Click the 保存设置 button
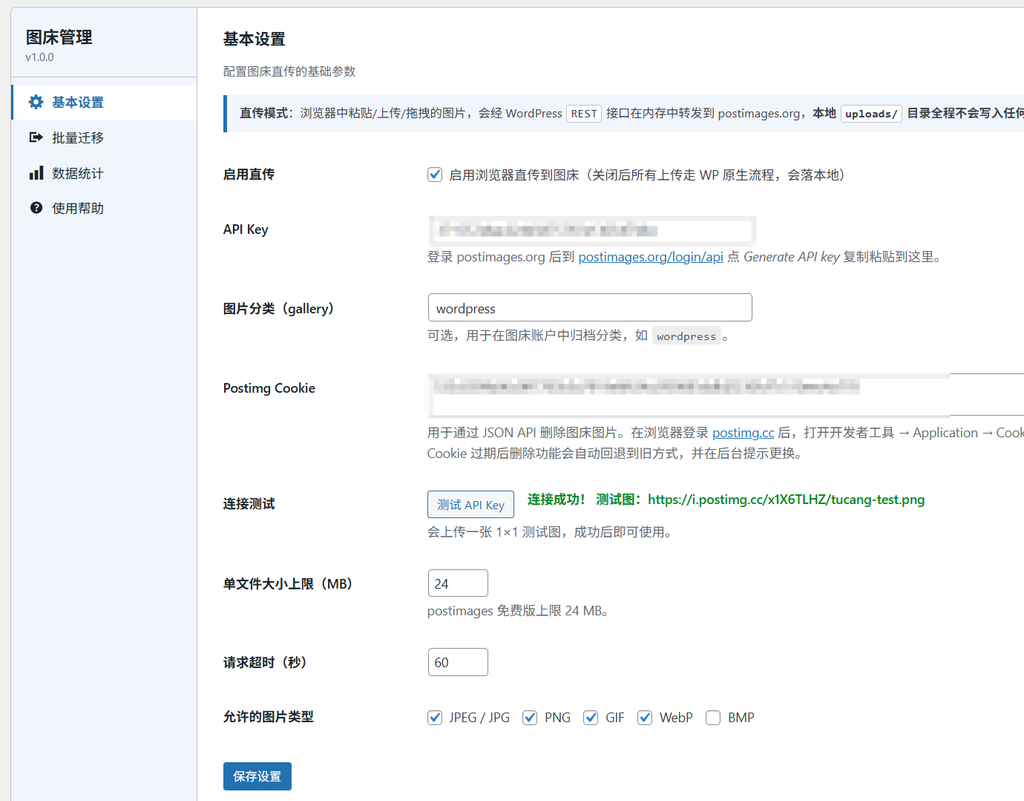 [257, 776]
